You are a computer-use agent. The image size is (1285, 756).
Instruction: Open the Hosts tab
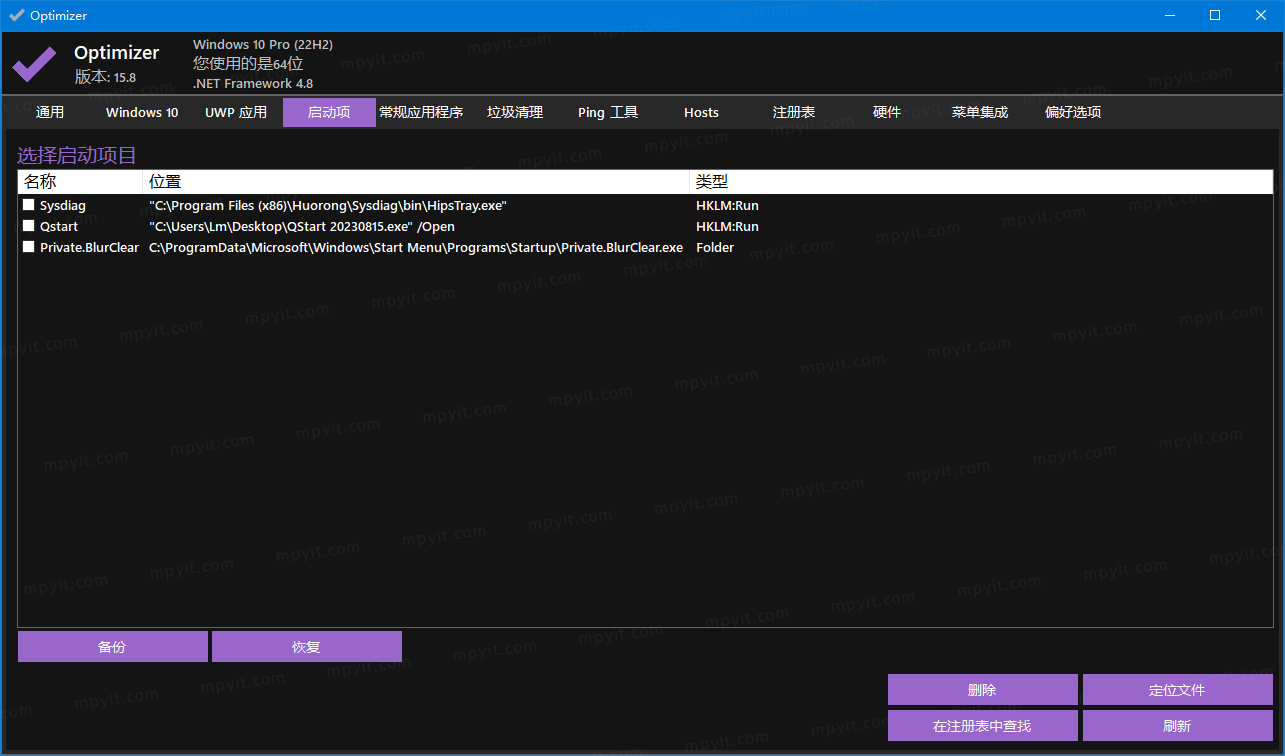click(x=701, y=112)
